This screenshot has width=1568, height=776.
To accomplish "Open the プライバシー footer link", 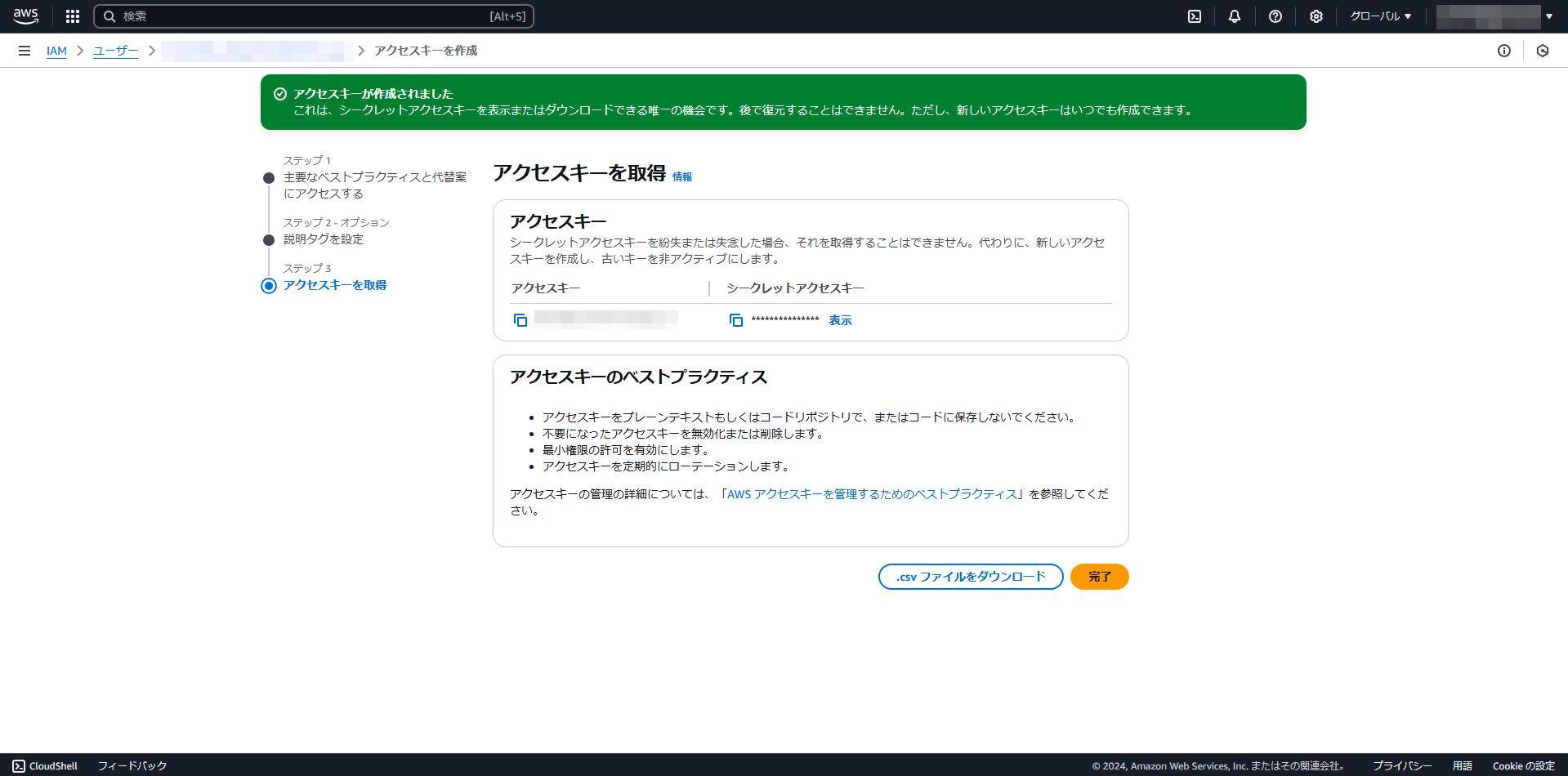I will [1402, 766].
